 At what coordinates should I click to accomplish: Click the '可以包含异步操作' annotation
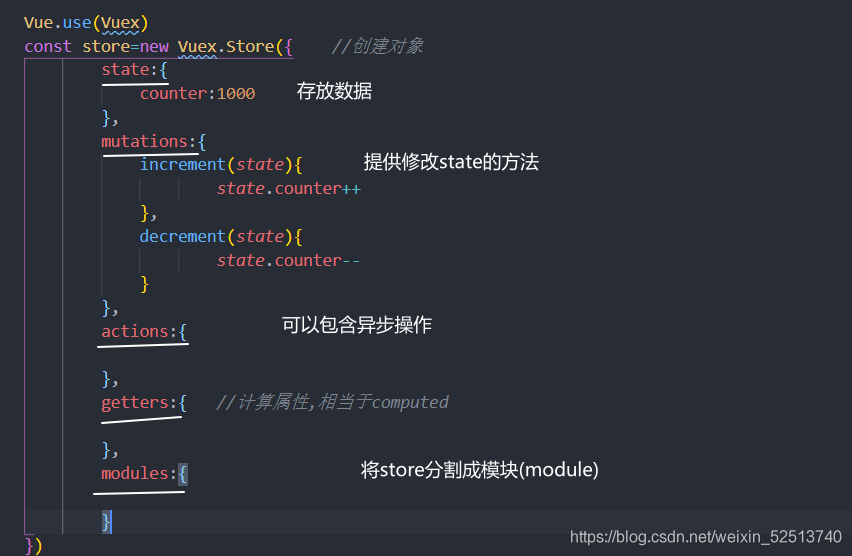[356, 325]
